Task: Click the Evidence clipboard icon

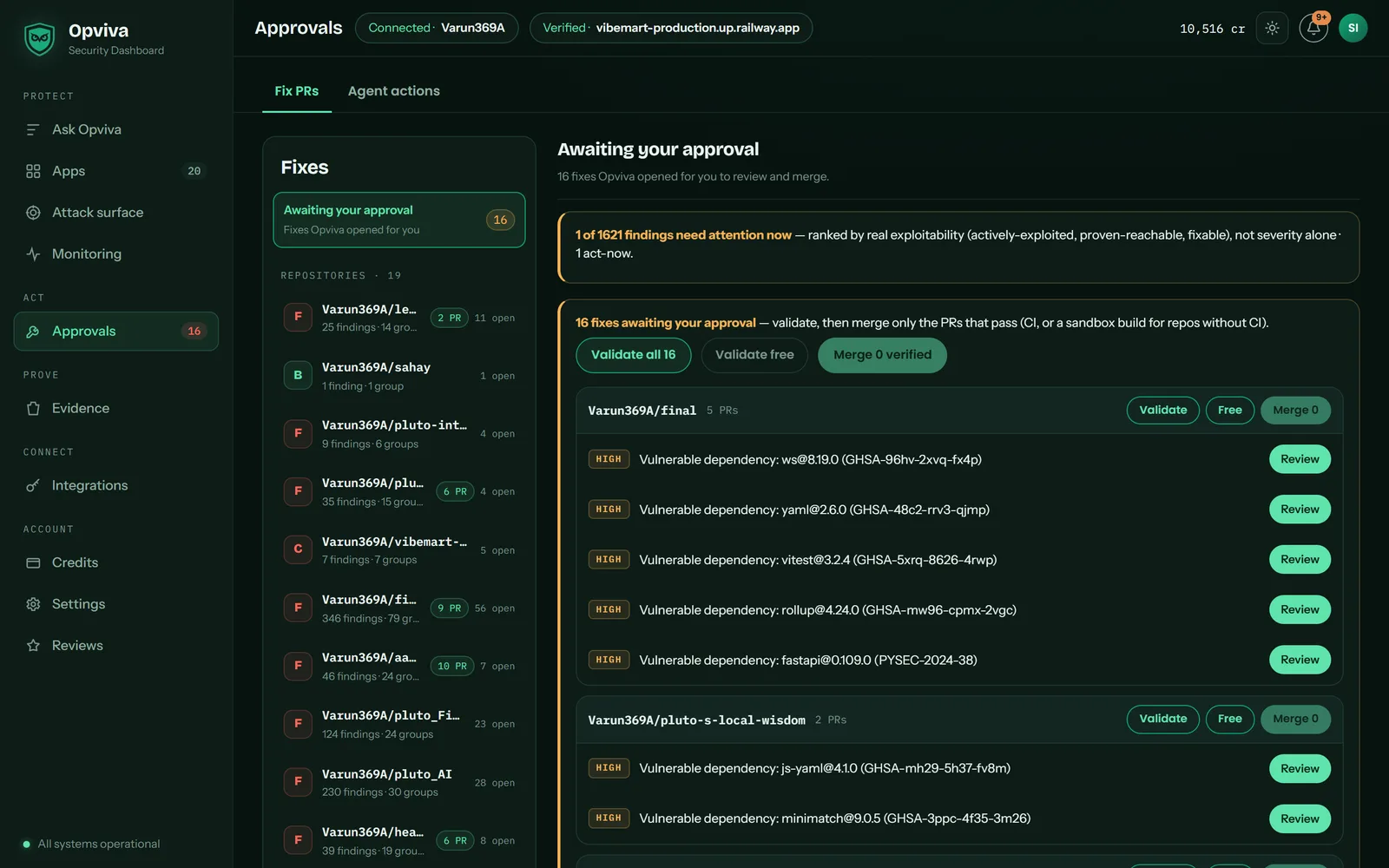Action: (33, 409)
